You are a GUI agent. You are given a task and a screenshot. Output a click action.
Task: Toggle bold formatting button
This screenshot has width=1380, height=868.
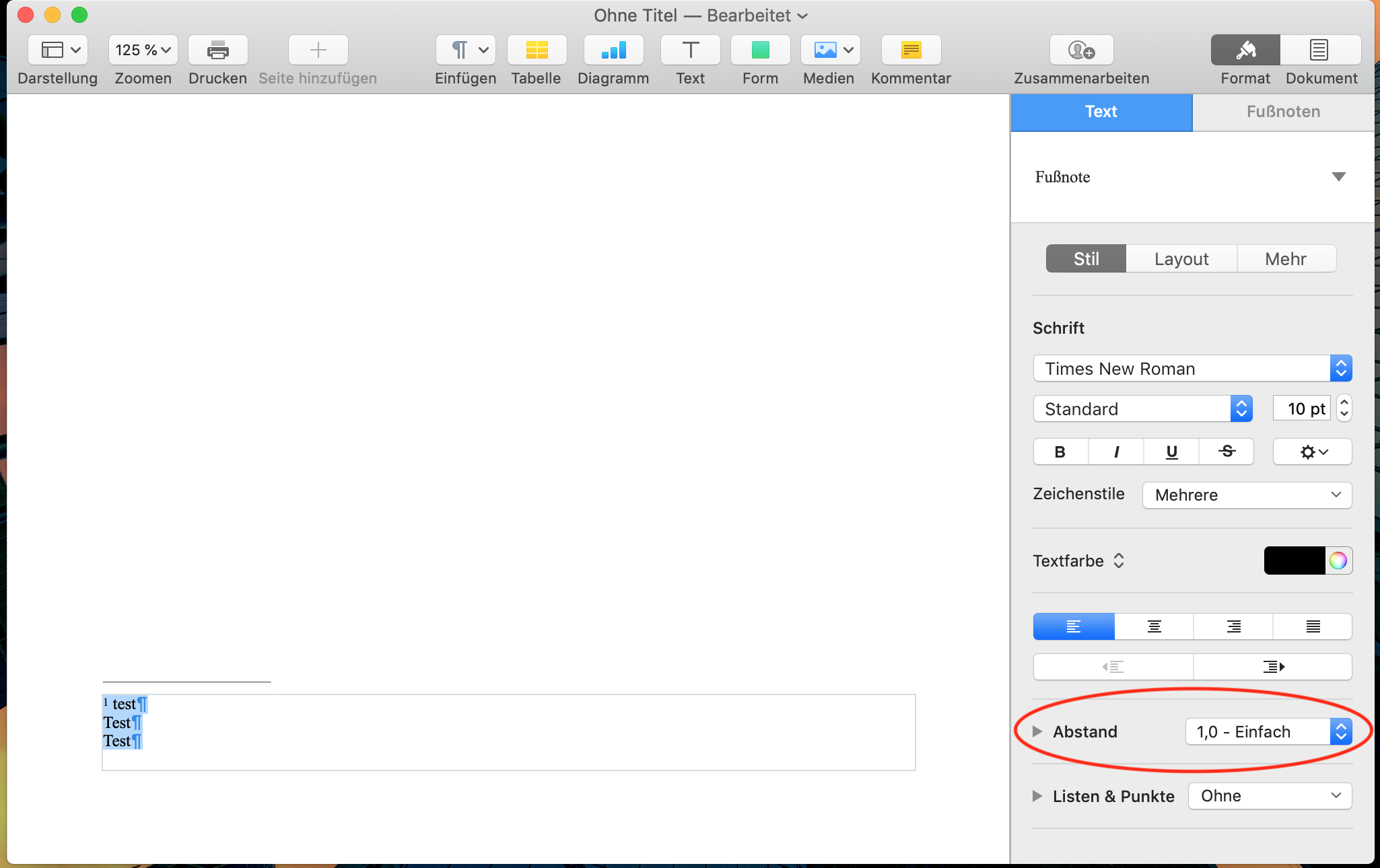(1060, 451)
